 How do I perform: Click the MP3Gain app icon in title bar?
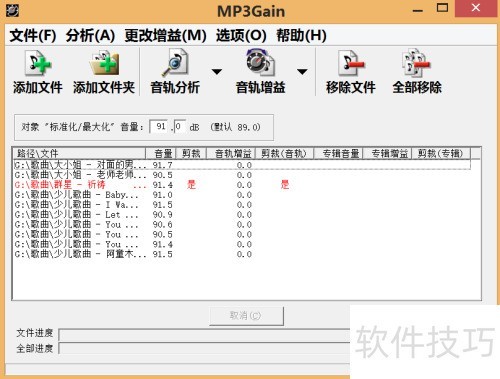[12, 11]
